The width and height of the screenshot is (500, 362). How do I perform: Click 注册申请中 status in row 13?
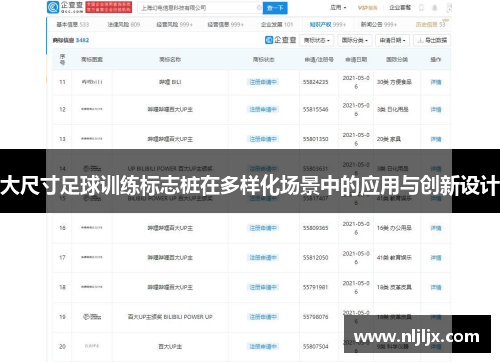click(263, 139)
